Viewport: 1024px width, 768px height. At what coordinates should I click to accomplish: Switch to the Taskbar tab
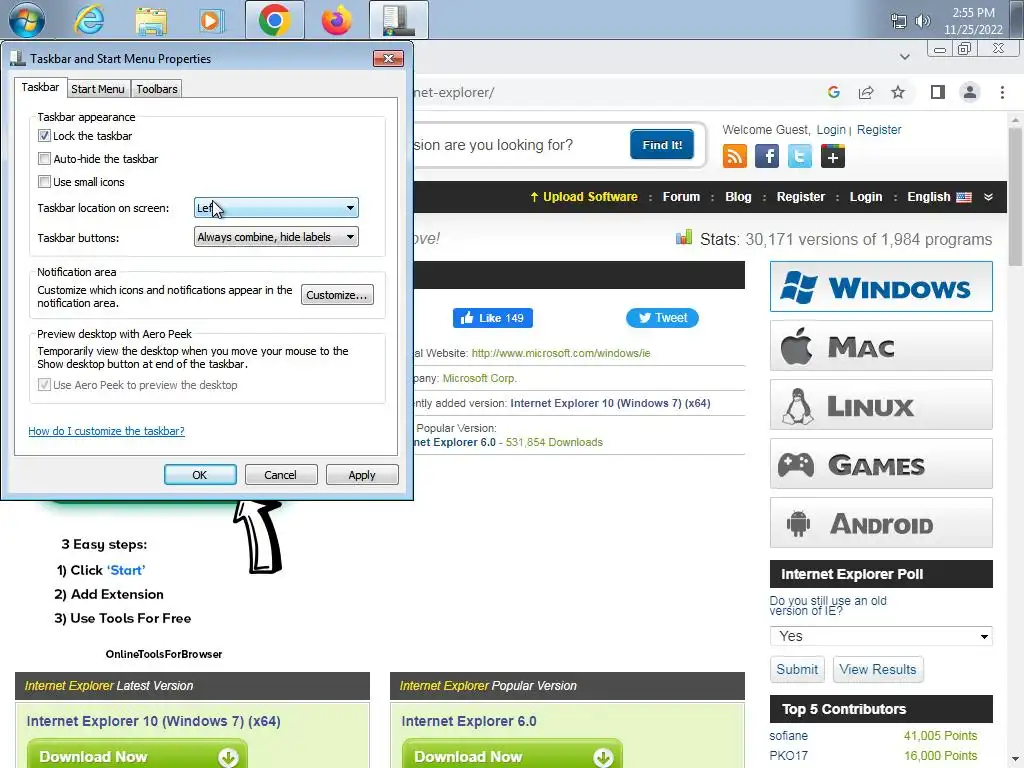click(40, 88)
